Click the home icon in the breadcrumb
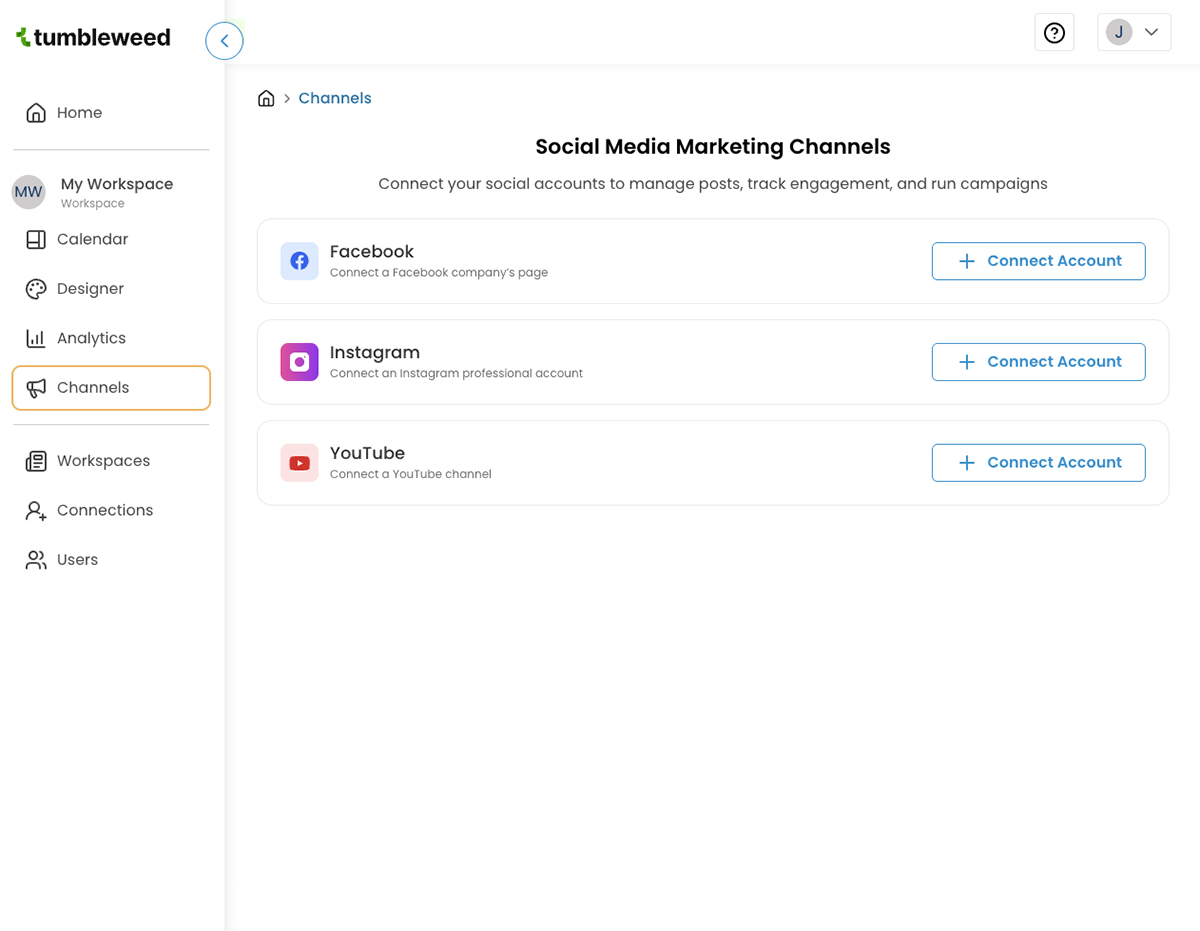Image resolution: width=1200 pixels, height=931 pixels. click(x=266, y=97)
